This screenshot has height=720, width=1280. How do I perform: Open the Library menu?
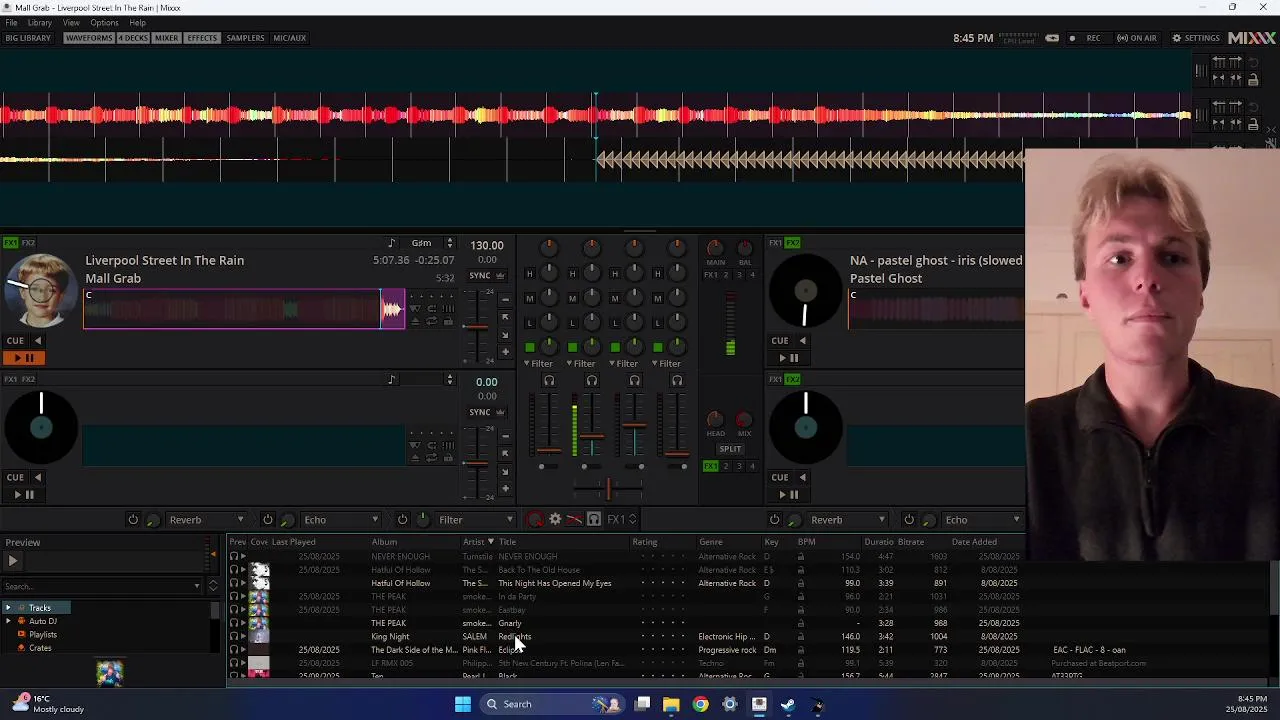click(x=40, y=23)
